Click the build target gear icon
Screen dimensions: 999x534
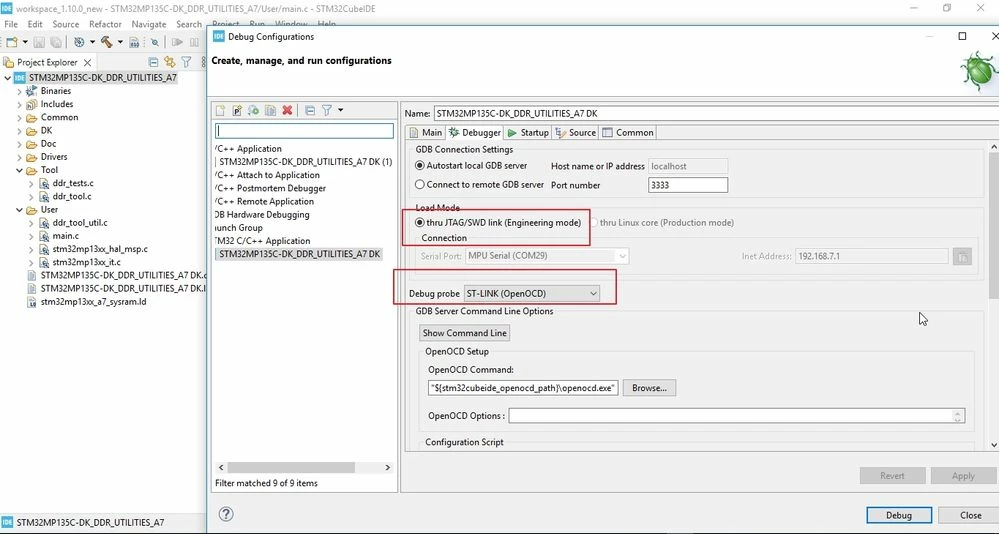click(x=79, y=42)
